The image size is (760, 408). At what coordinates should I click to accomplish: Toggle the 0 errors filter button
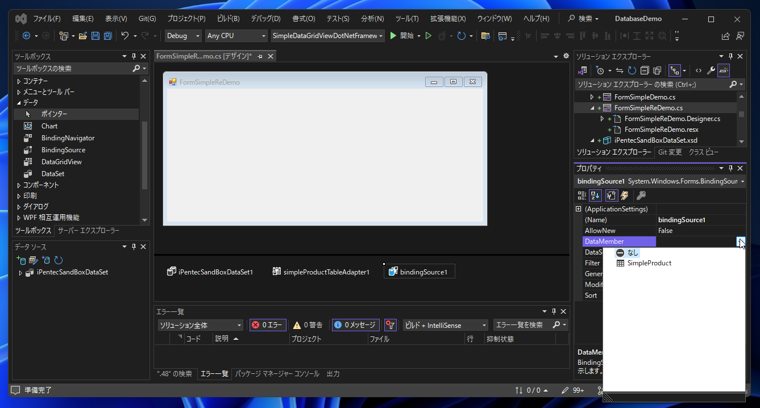tap(268, 325)
